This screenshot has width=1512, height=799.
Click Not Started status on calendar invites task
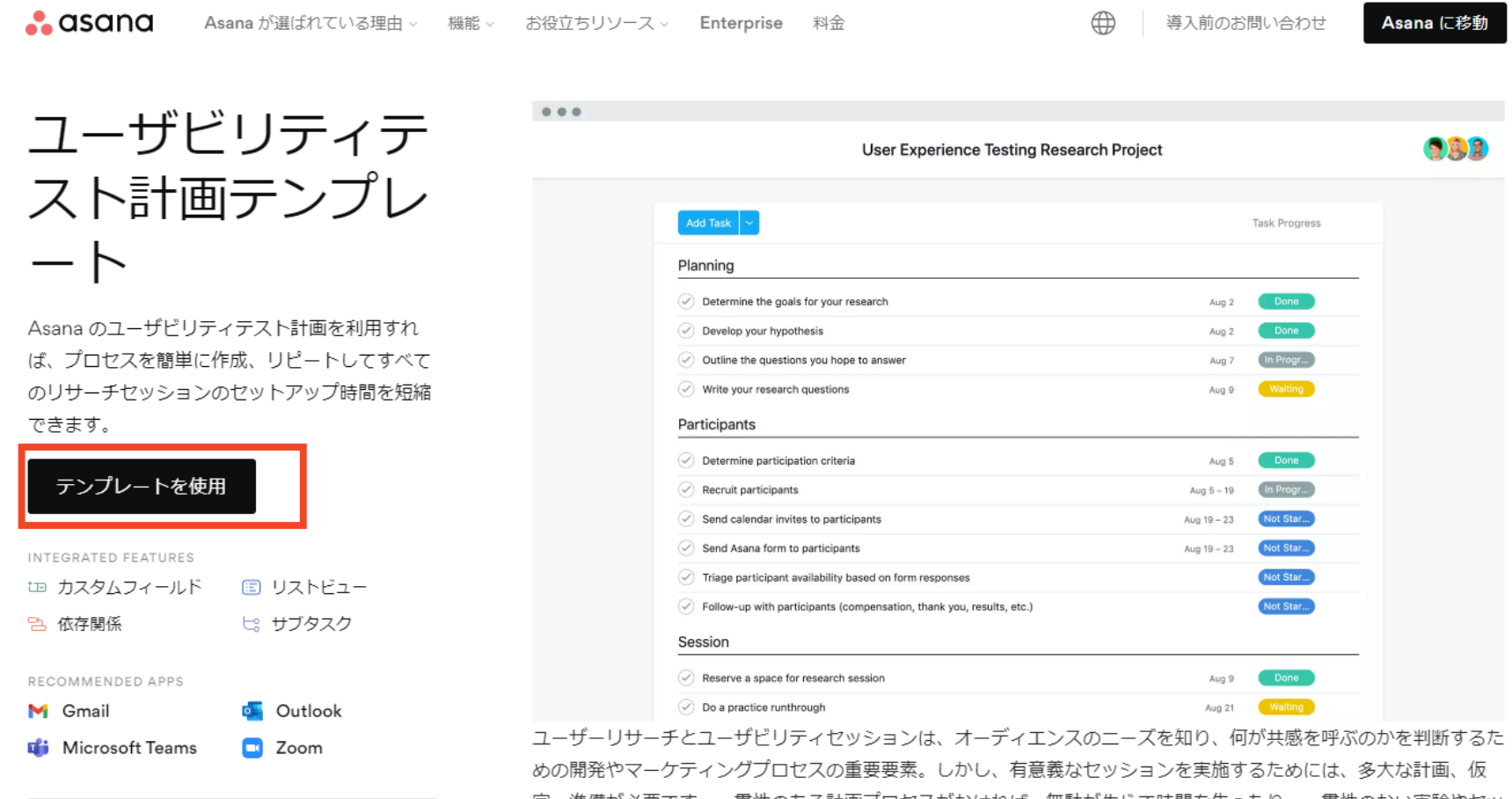pos(1286,519)
